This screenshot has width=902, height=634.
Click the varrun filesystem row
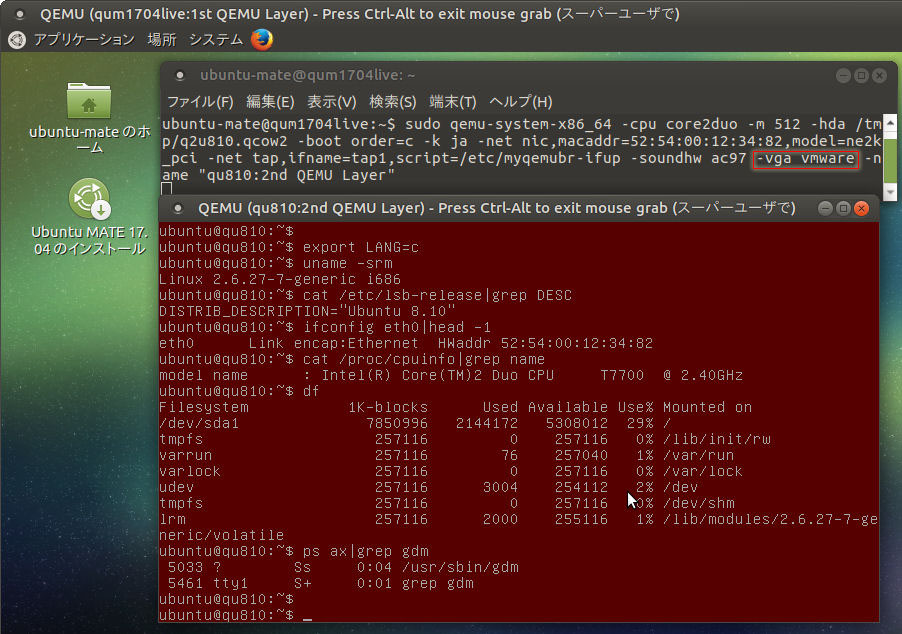(446, 456)
